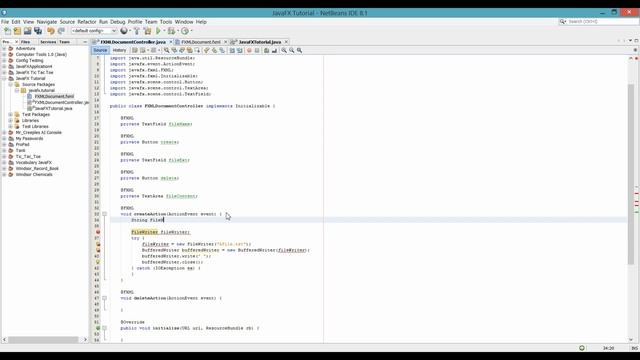Viewport: 640px width, 360px height.
Task: Collapse the deleteAction method code fold
Action: point(104,298)
